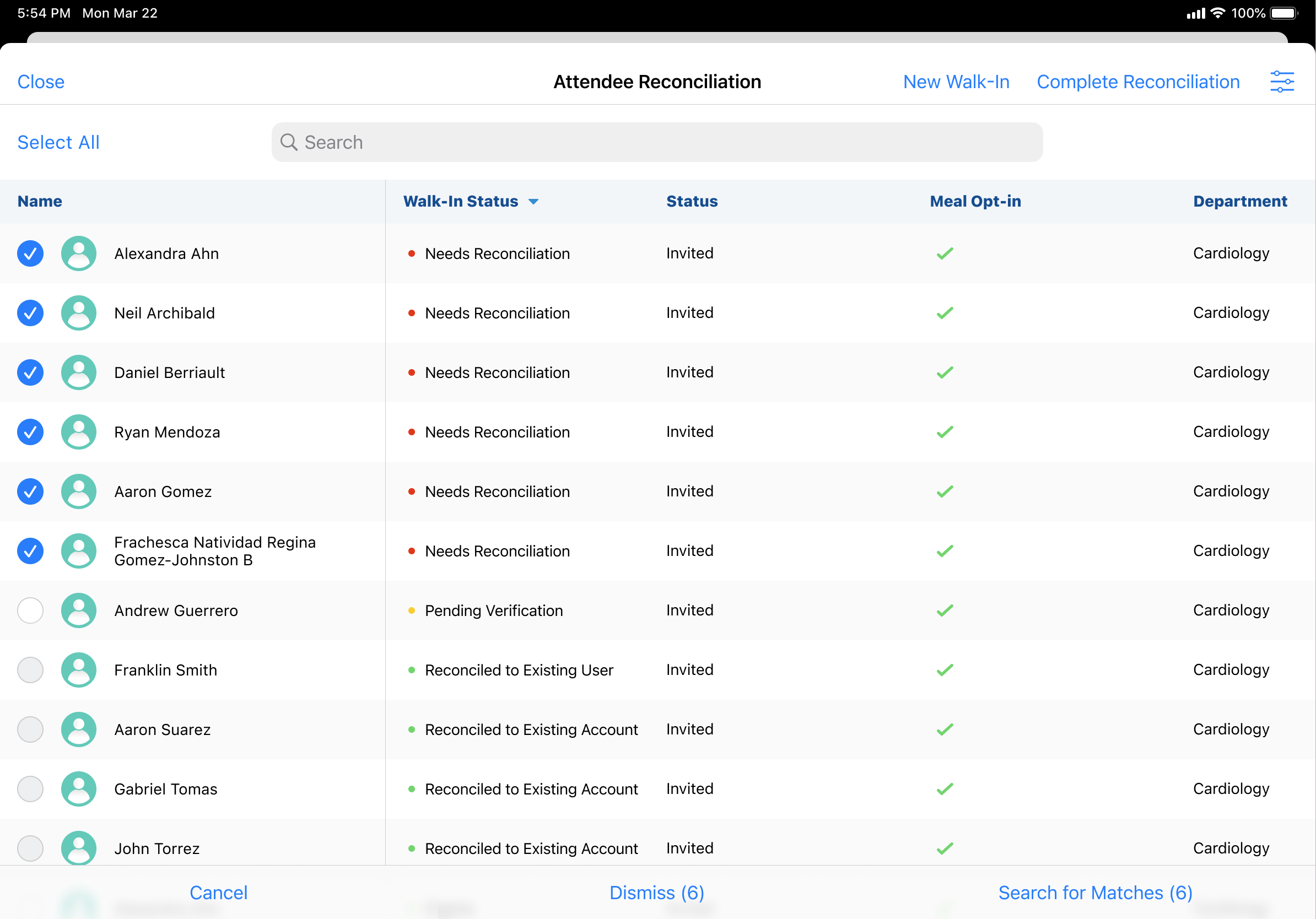The height and width of the screenshot is (919, 1316).
Task: Sort by the Name column header
Action: (40, 201)
